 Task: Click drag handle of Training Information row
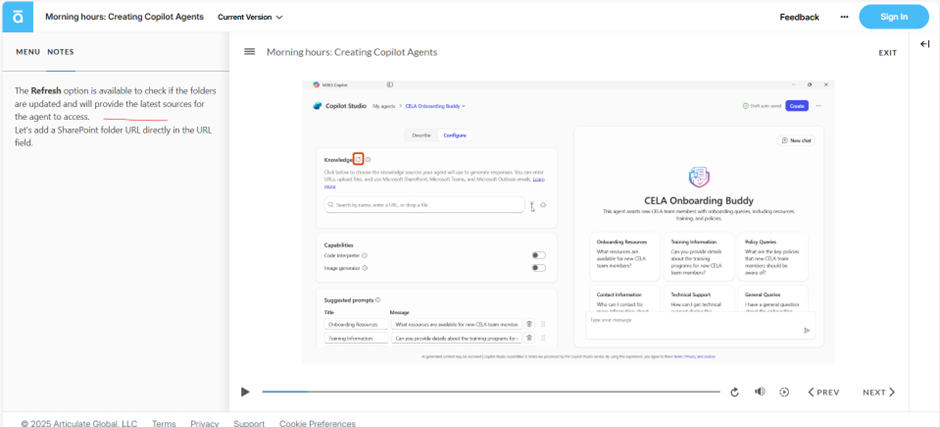pyautogui.click(x=543, y=338)
